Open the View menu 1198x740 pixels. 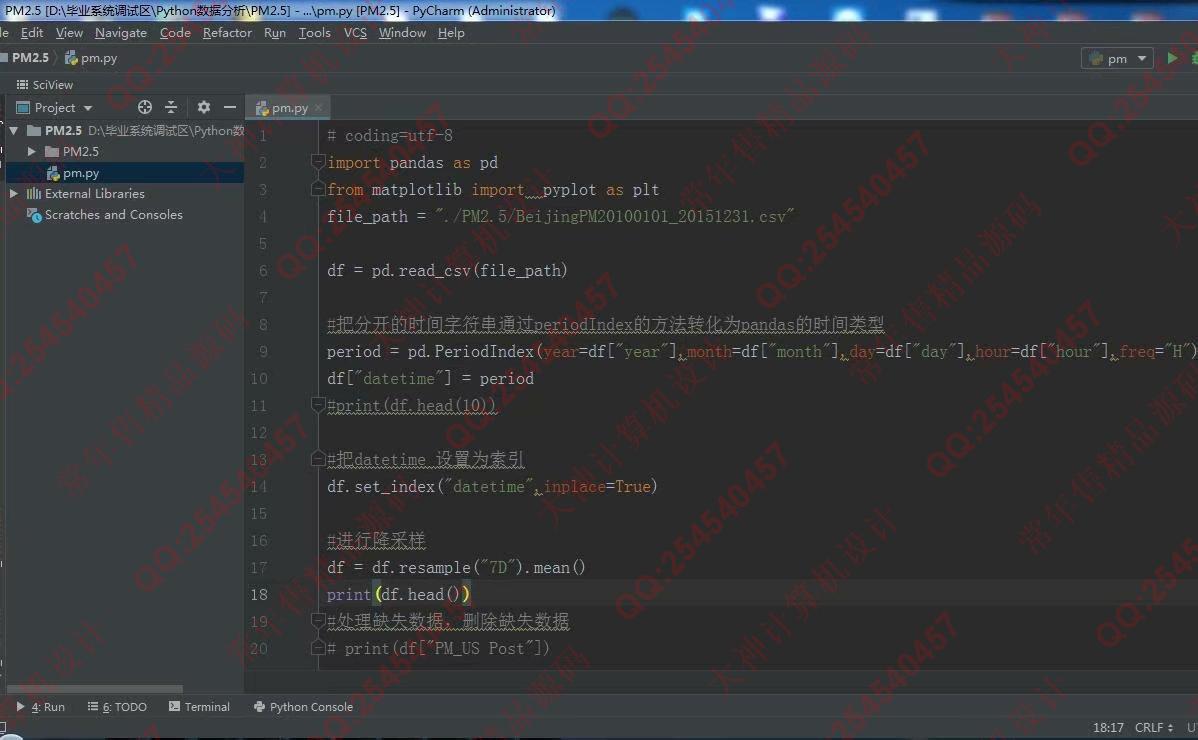pos(69,33)
